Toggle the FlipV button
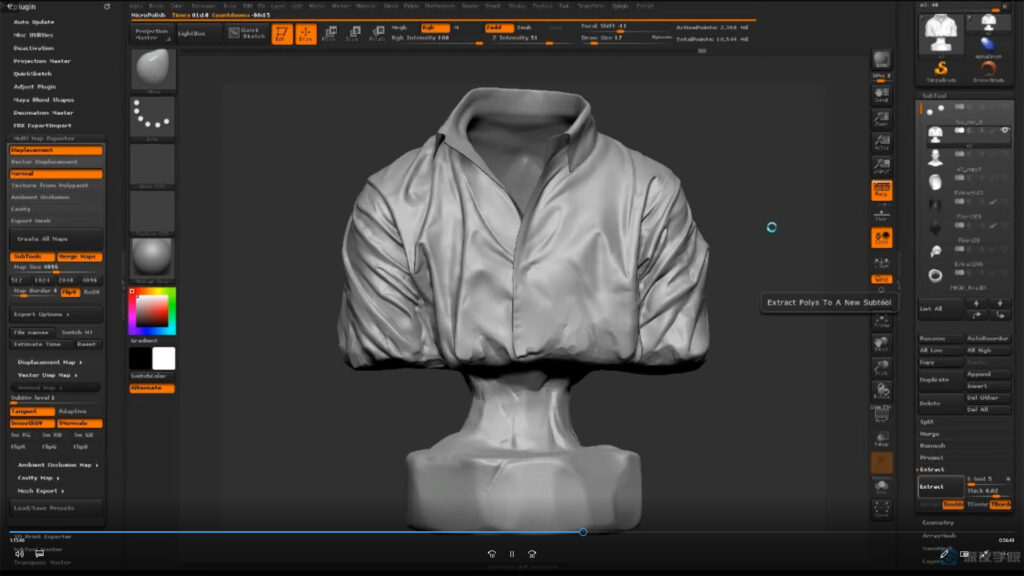Screen dimensions: 1024x576 (70, 292)
